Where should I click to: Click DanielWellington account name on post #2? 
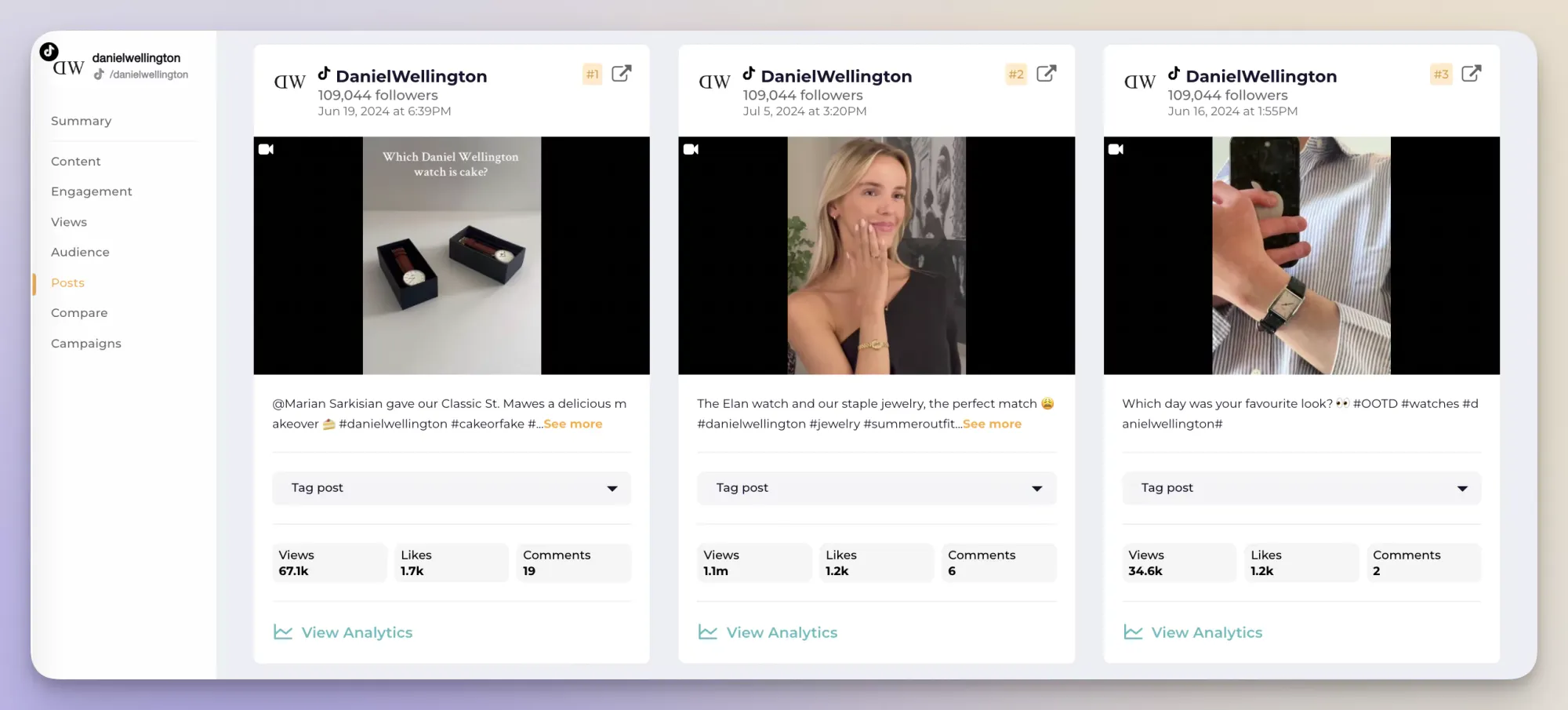pyautogui.click(x=837, y=76)
